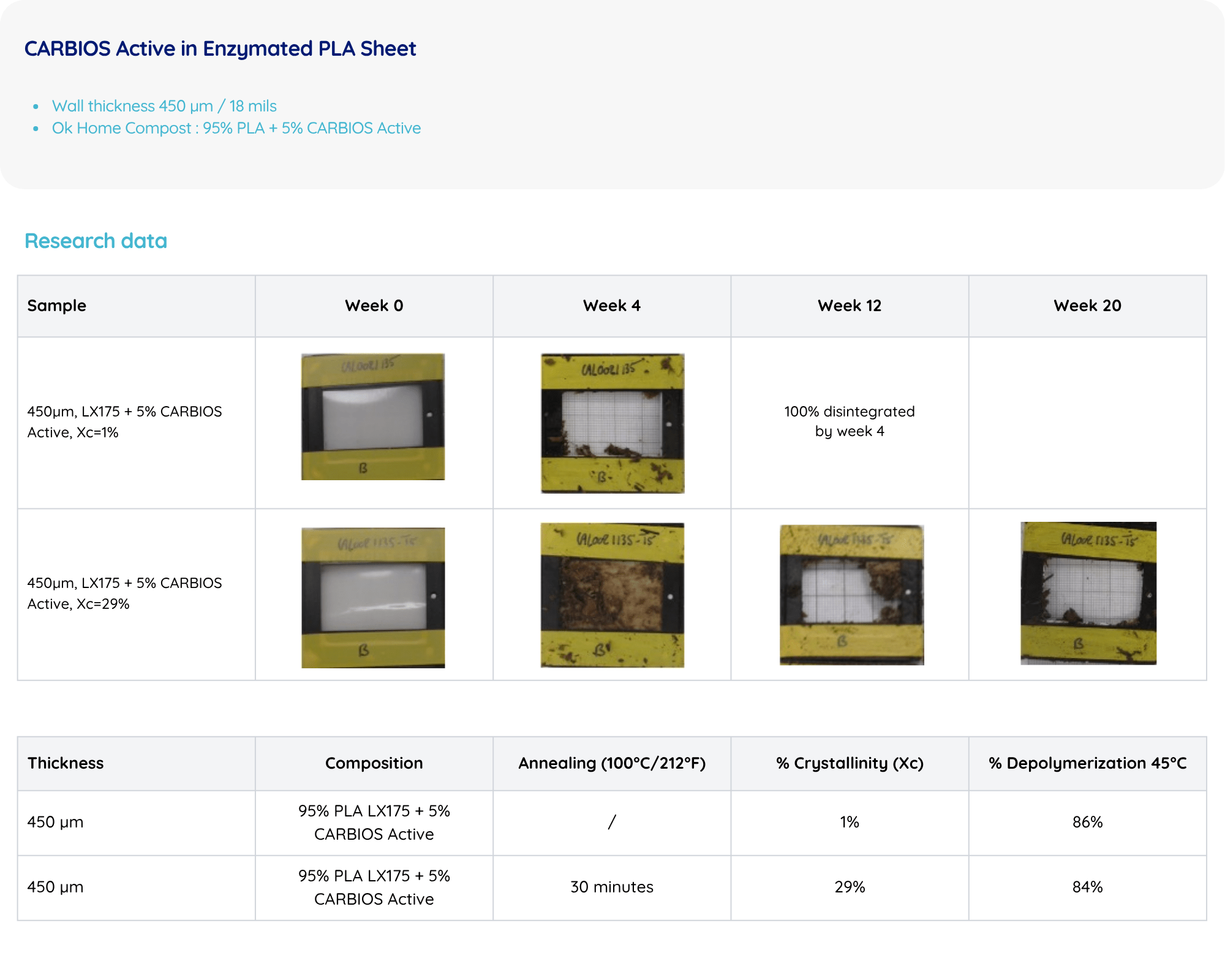Image resolution: width=1225 pixels, height=980 pixels.
Task: Open Week 20 photo of Xc=29% sample
Action: [1088, 594]
